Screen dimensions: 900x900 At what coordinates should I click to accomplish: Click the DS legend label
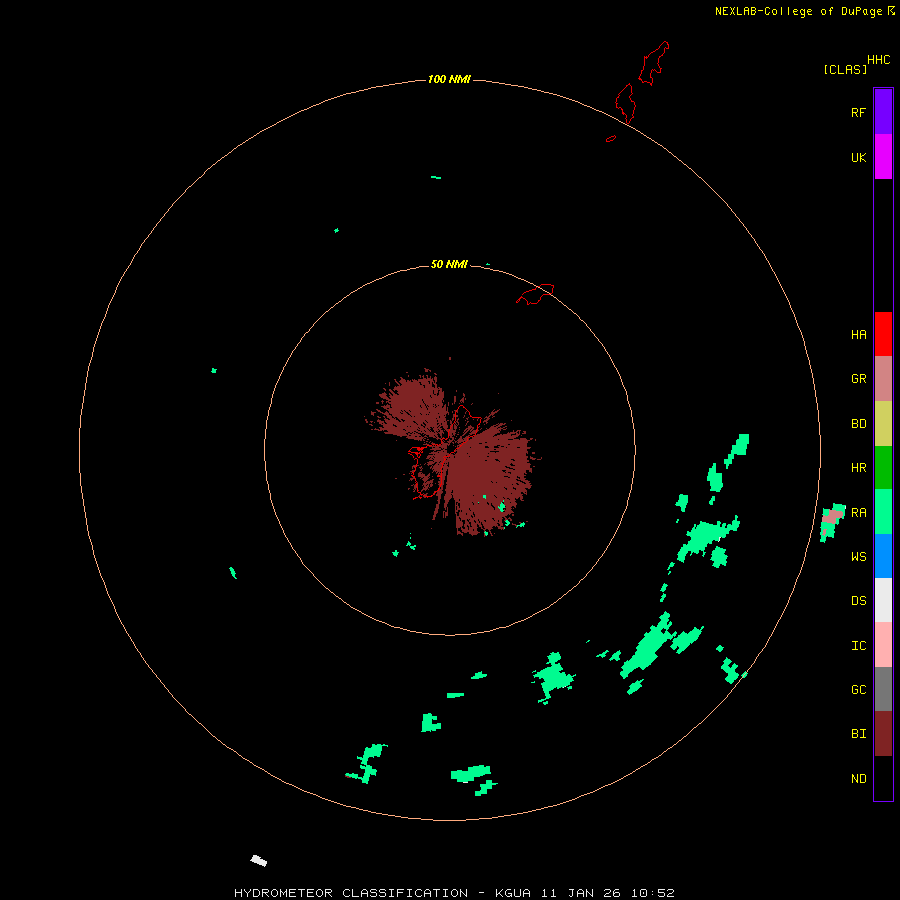(x=858, y=601)
